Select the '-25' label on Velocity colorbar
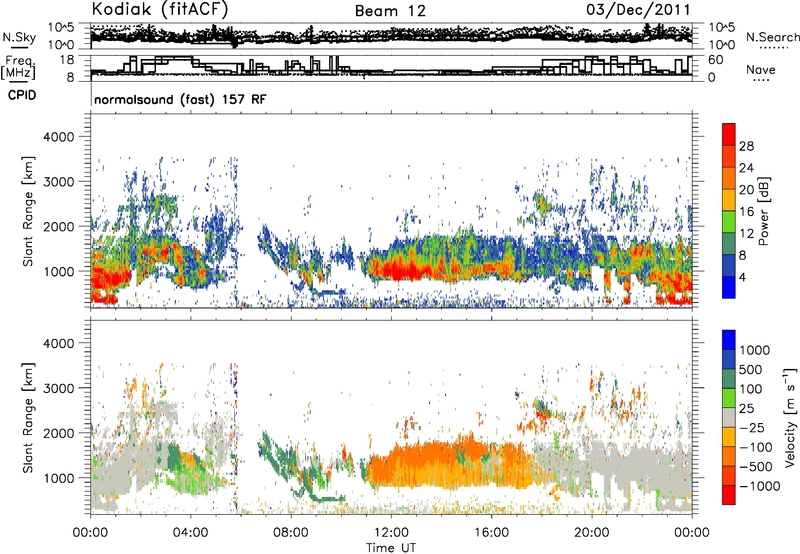This screenshot has width=800, height=554. coord(752,428)
